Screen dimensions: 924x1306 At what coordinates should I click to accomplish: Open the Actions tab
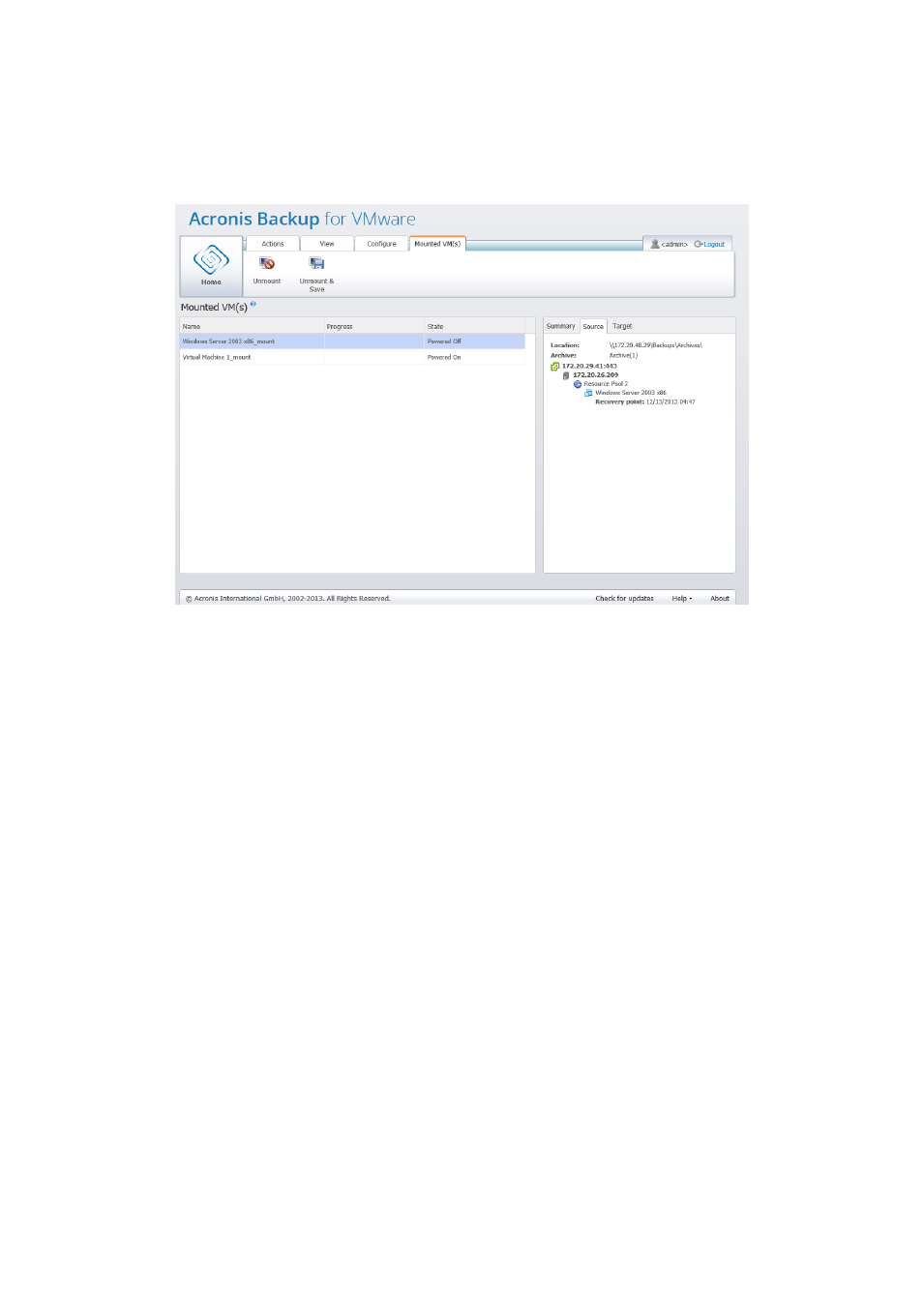tap(273, 244)
